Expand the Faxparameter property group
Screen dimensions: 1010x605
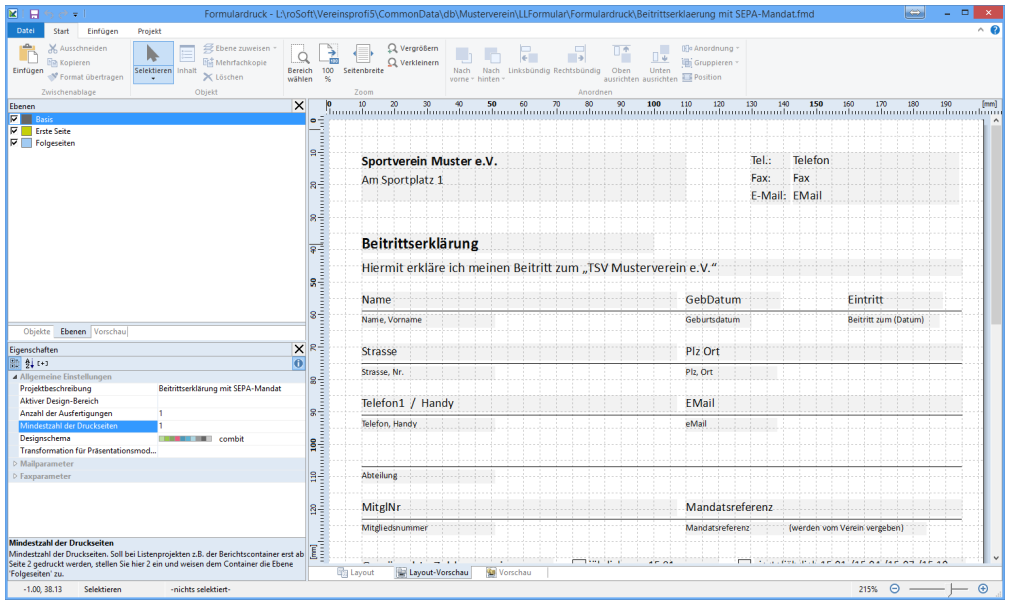14,476
